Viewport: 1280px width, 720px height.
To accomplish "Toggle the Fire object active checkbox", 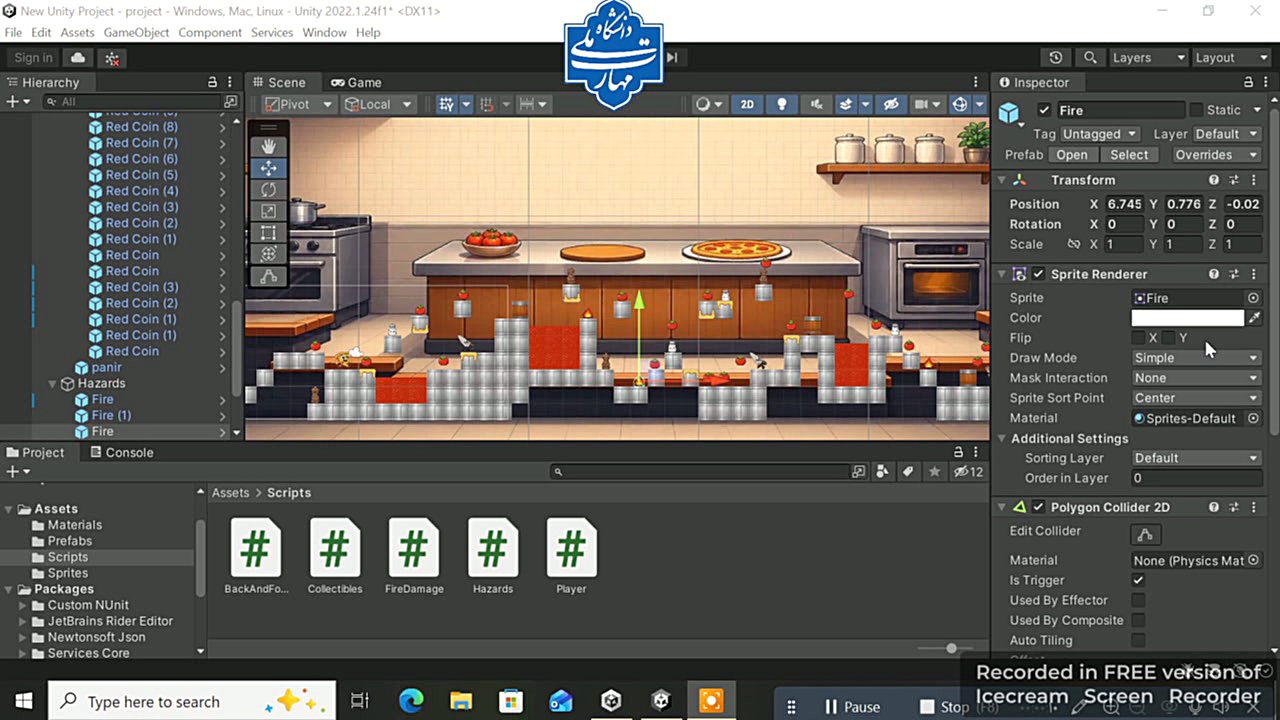I will (1044, 110).
